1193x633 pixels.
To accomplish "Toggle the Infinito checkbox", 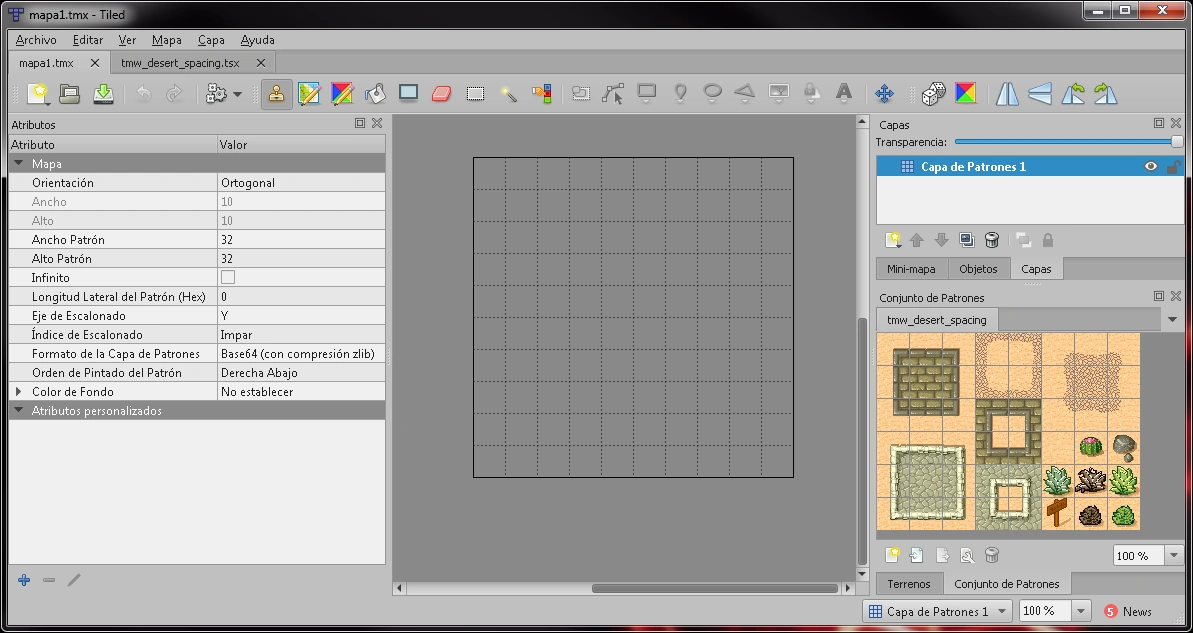I will click(228, 278).
